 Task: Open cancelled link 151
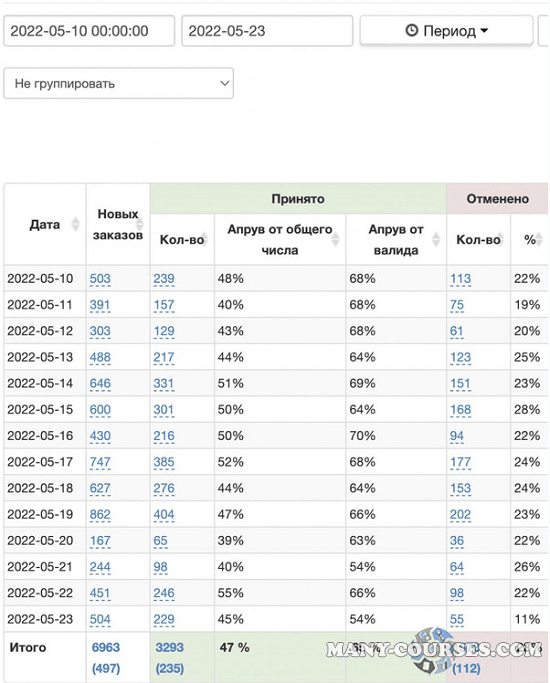(460, 383)
